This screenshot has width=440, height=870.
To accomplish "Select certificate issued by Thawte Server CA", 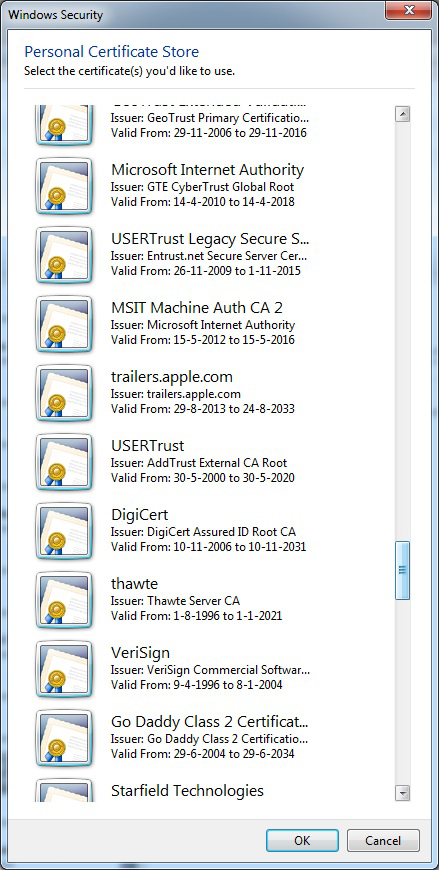I will coord(211,600).
